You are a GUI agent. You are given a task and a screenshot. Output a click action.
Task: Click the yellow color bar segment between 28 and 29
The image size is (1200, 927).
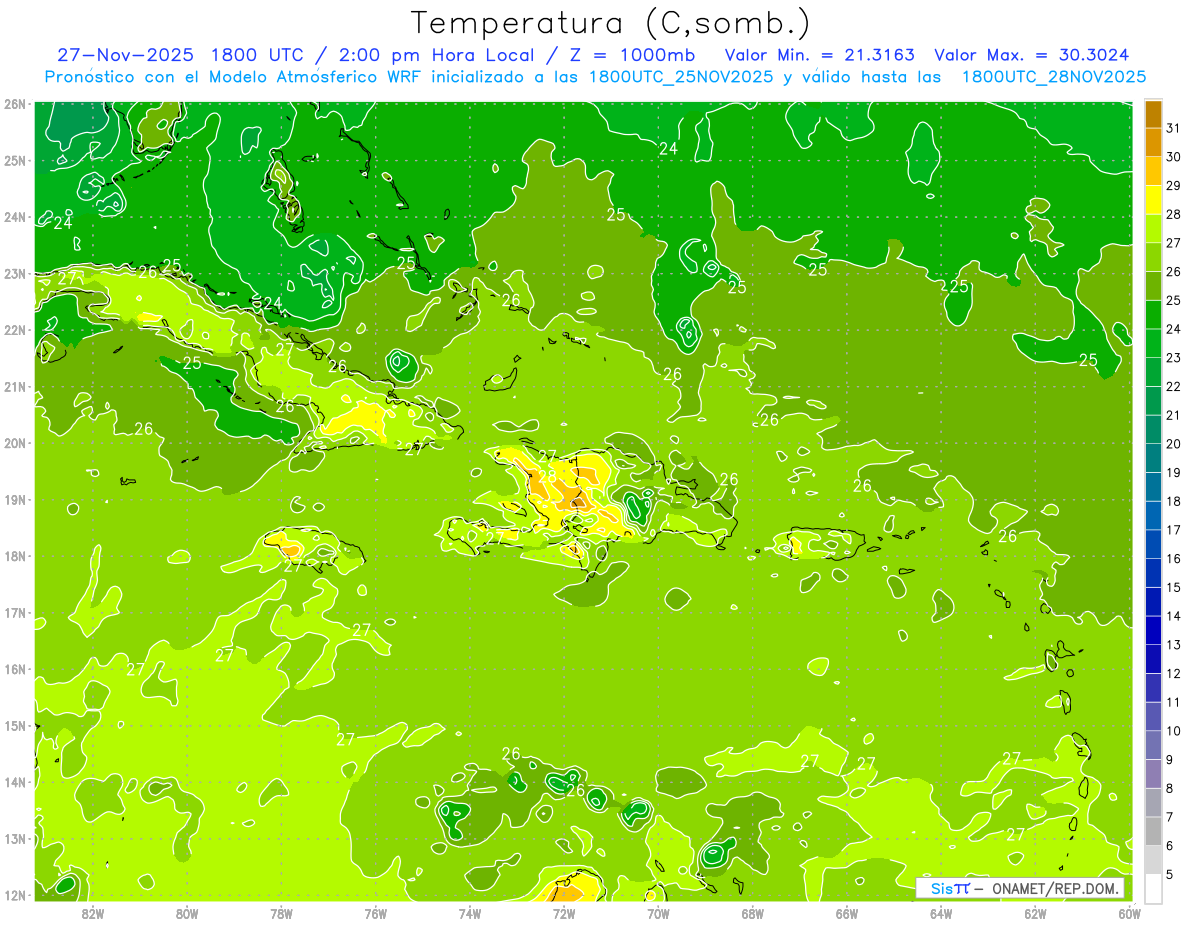(1153, 200)
